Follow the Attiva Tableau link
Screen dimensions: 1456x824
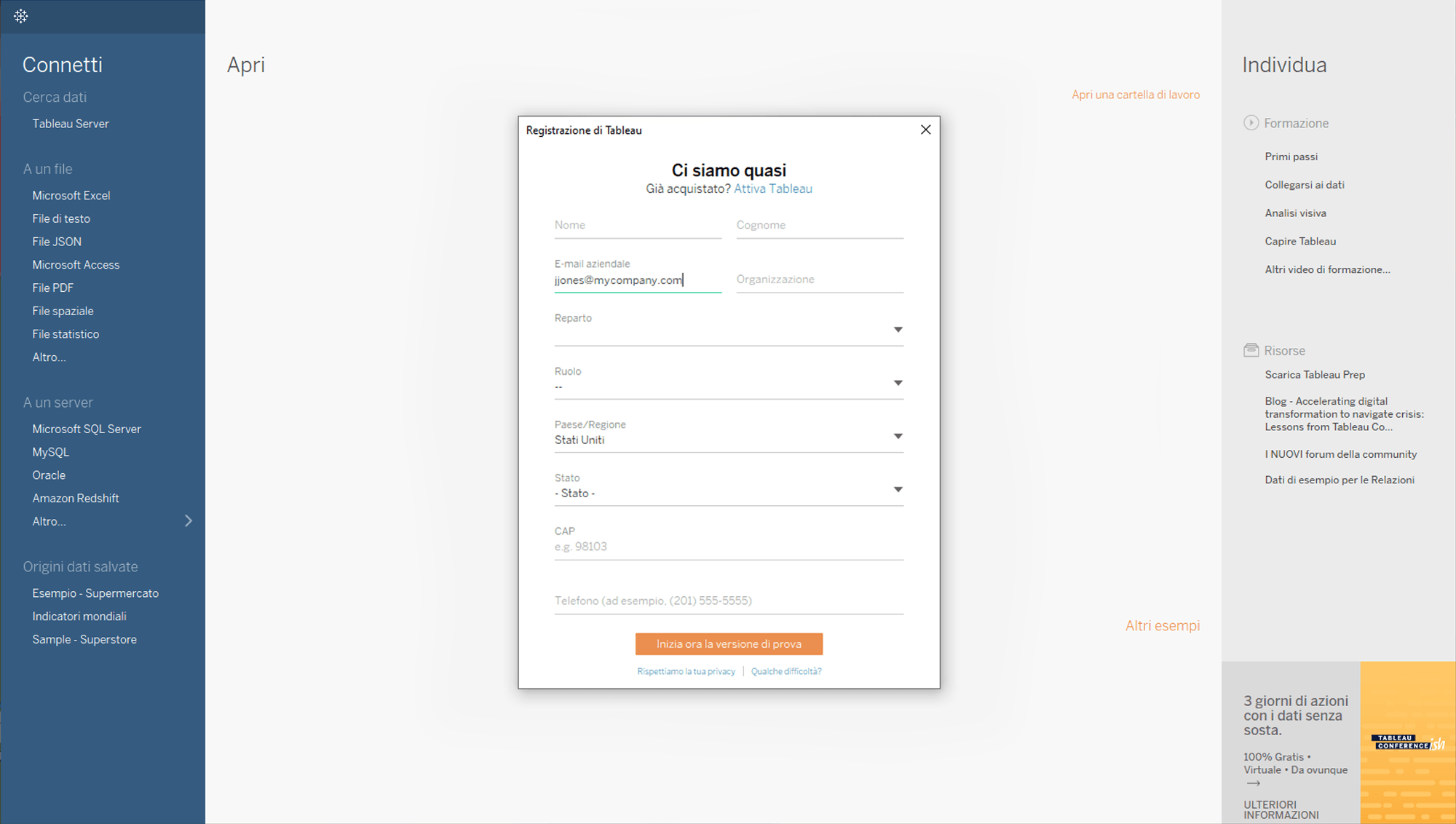772,189
